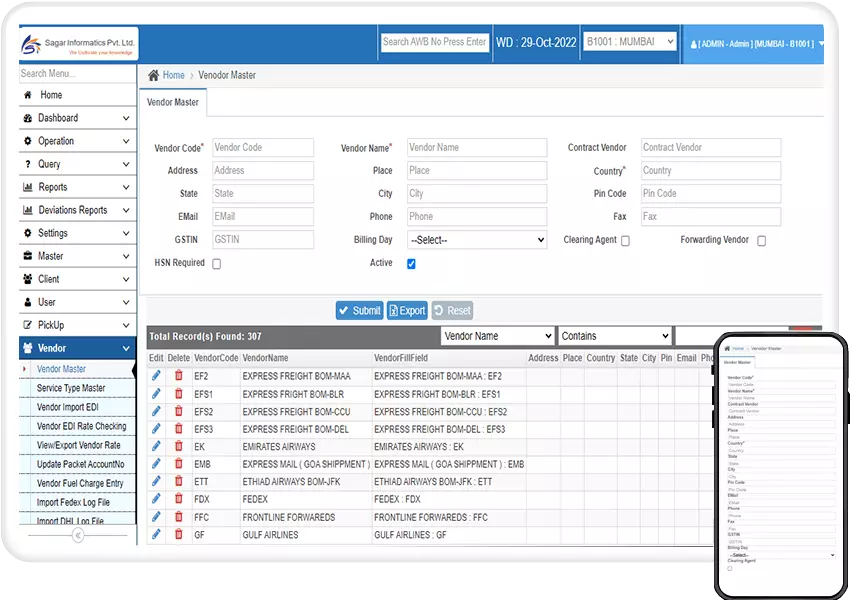Image resolution: width=850 pixels, height=600 pixels.
Task: Enable the HSN Required checkbox
Action: click(x=217, y=264)
